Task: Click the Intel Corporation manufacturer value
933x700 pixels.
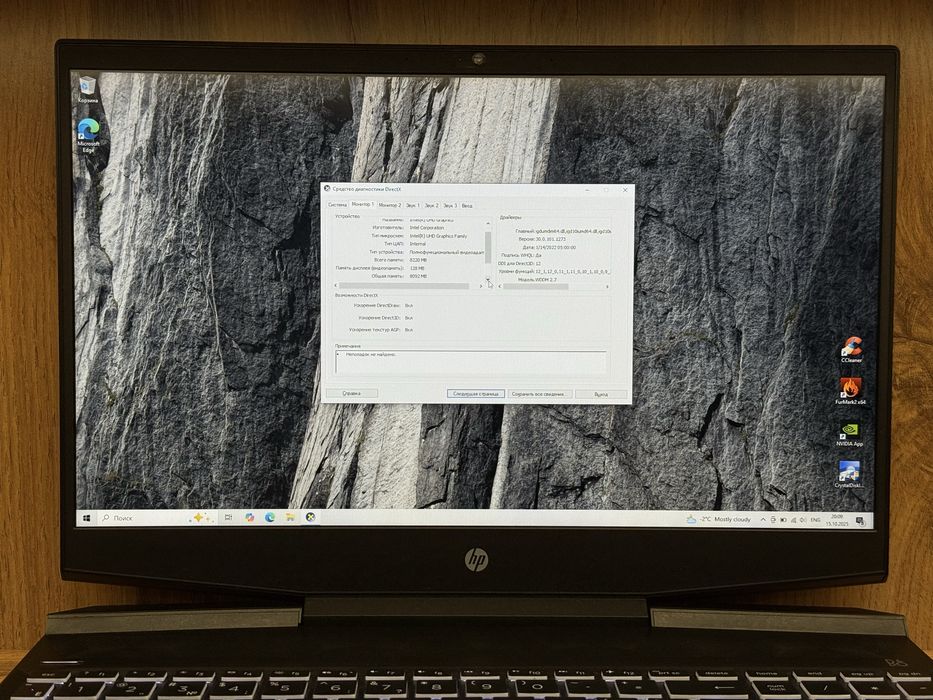Action: (427, 227)
